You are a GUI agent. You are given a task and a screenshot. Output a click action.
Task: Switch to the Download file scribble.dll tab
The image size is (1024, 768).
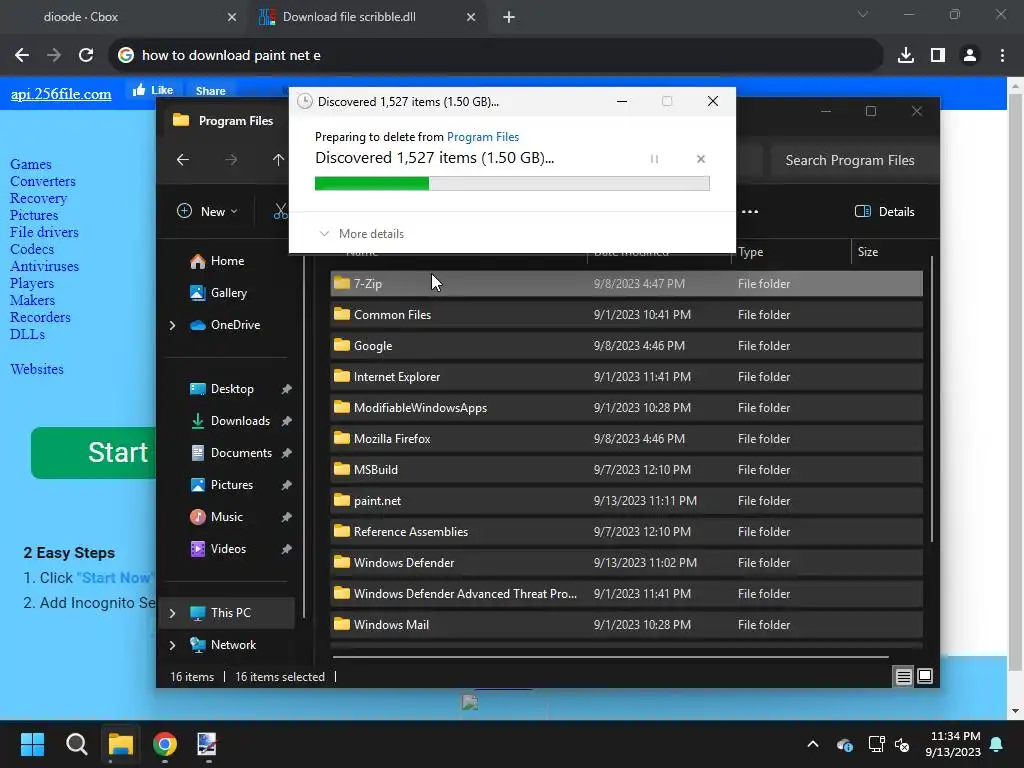[x=366, y=17]
